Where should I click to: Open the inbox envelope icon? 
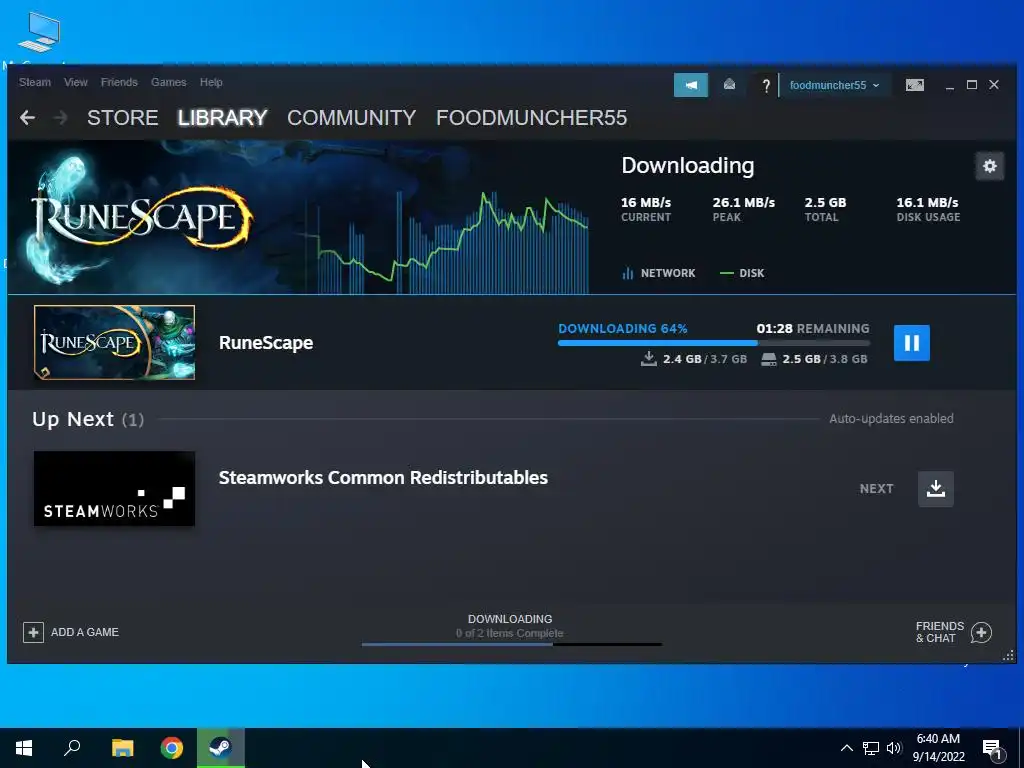(729, 85)
